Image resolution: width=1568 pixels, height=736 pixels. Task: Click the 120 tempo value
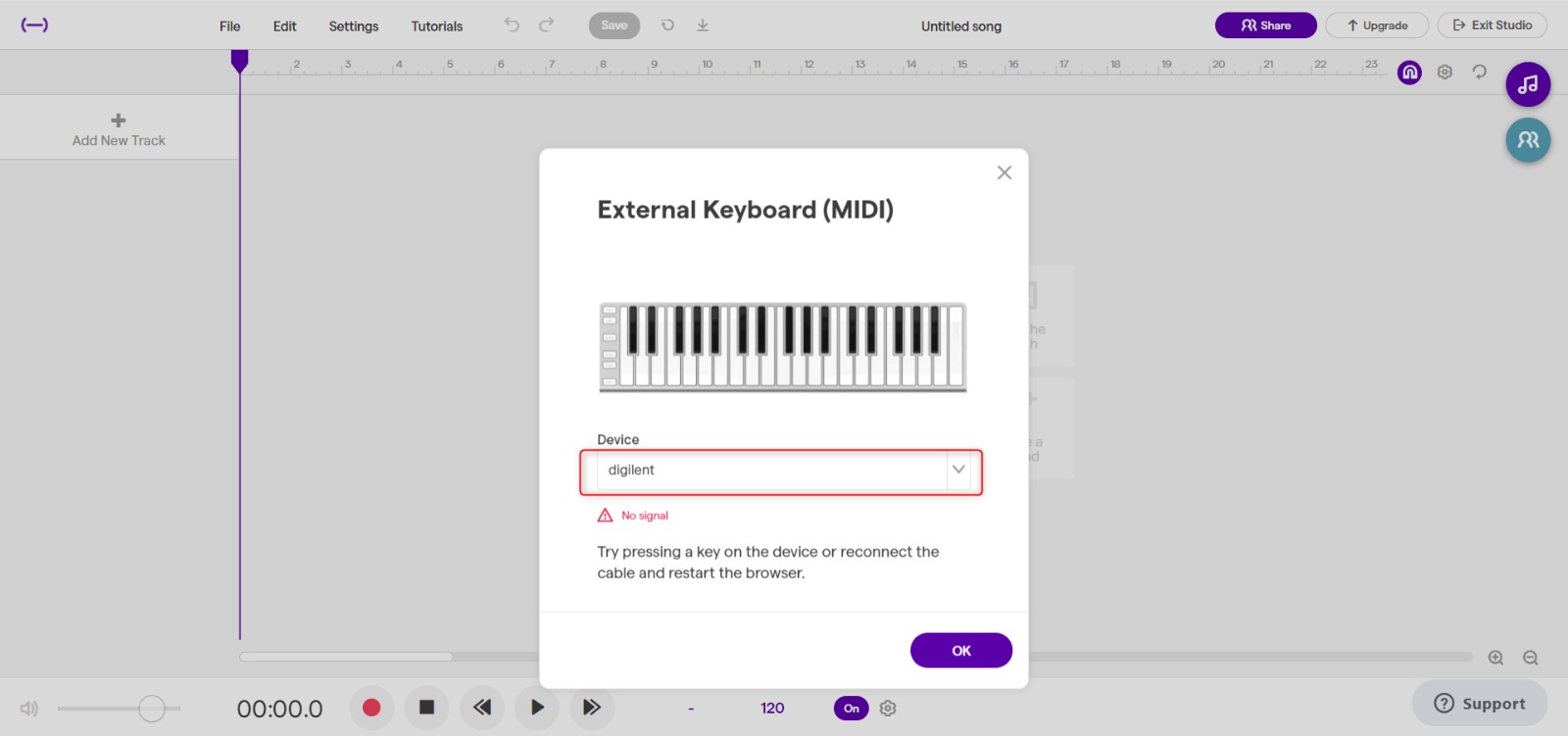point(772,708)
